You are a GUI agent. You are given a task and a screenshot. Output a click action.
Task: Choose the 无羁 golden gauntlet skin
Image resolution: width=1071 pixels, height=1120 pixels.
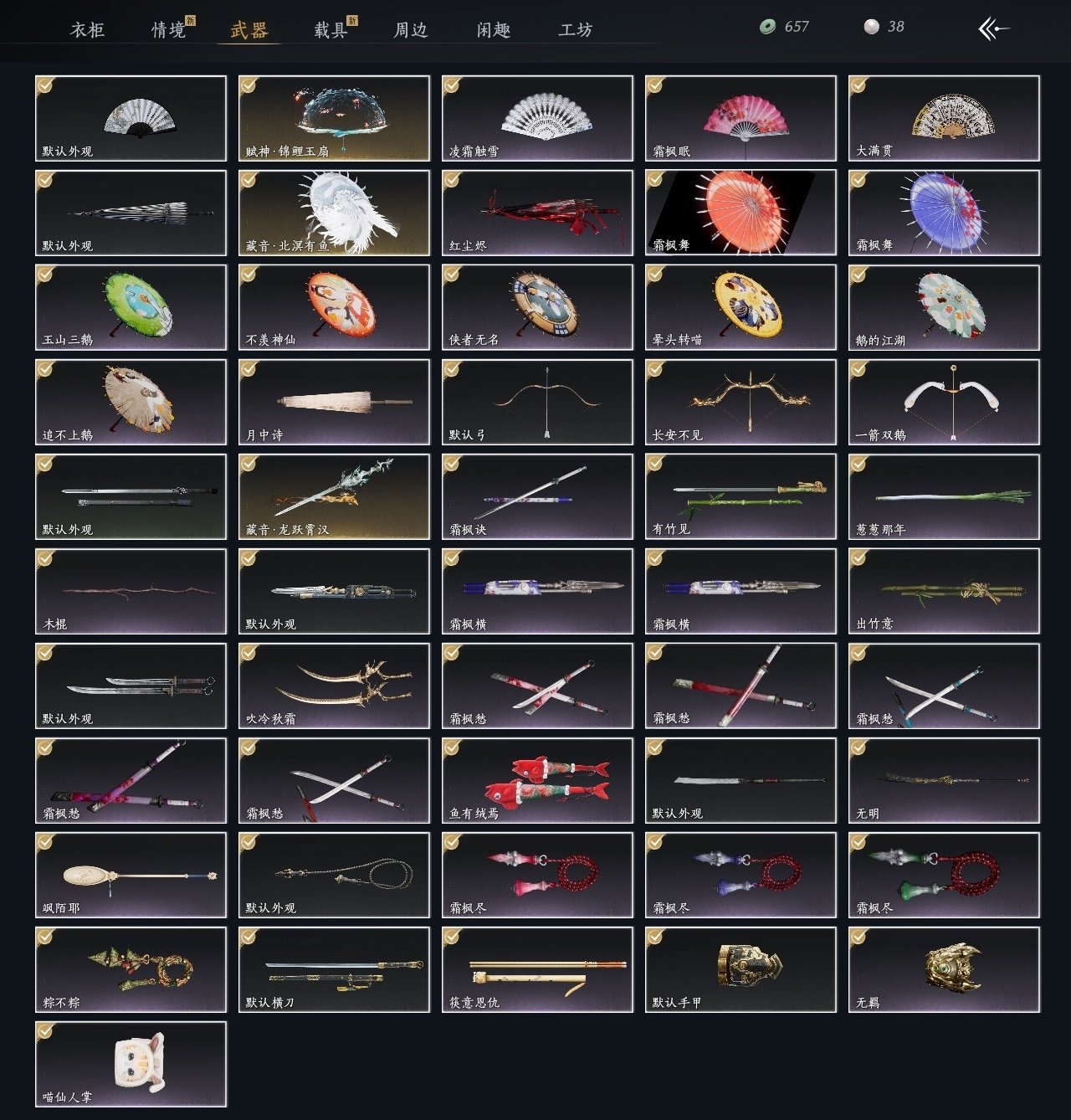pos(944,969)
